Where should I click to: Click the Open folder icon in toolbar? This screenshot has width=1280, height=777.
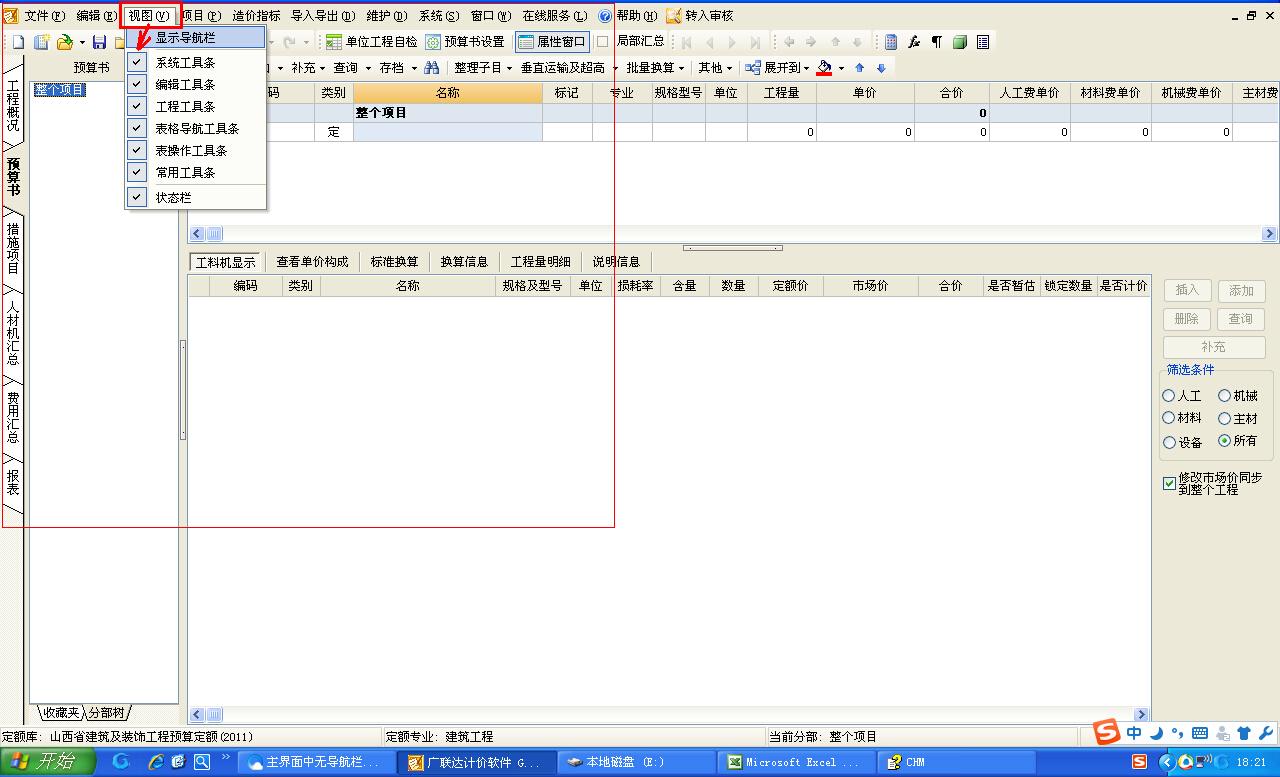point(64,42)
